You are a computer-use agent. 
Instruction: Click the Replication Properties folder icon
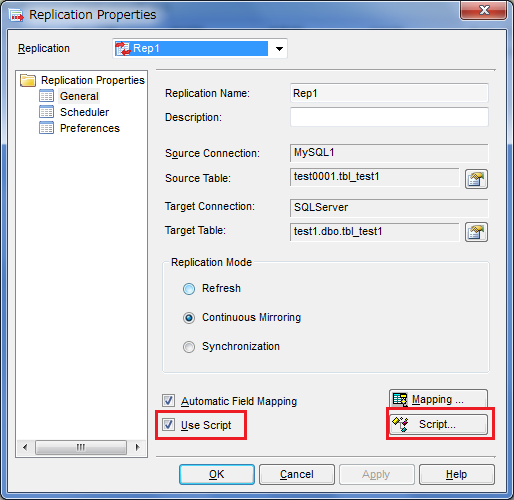click(28, 80)
